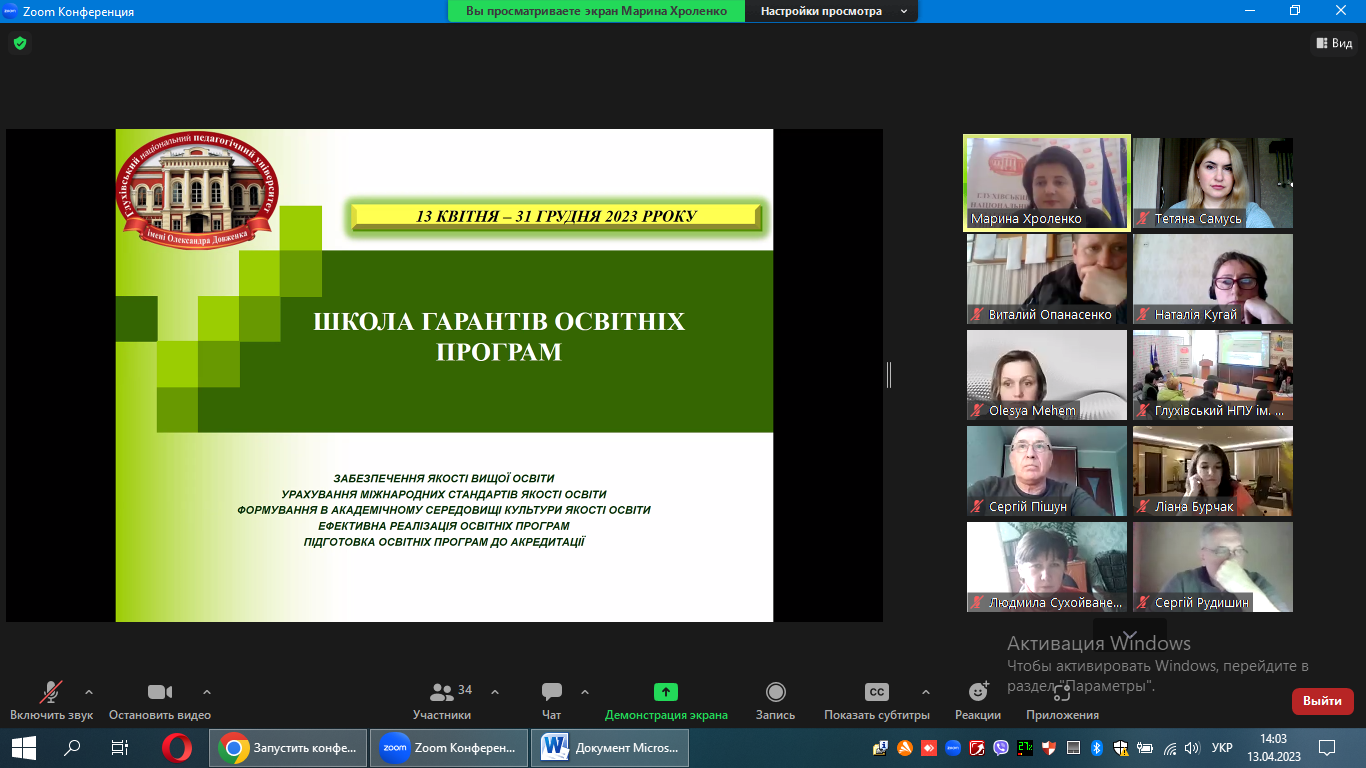Open the Участники participants panel
The width and height of the screenshot is (1366, 768).
tap(442, 701)
